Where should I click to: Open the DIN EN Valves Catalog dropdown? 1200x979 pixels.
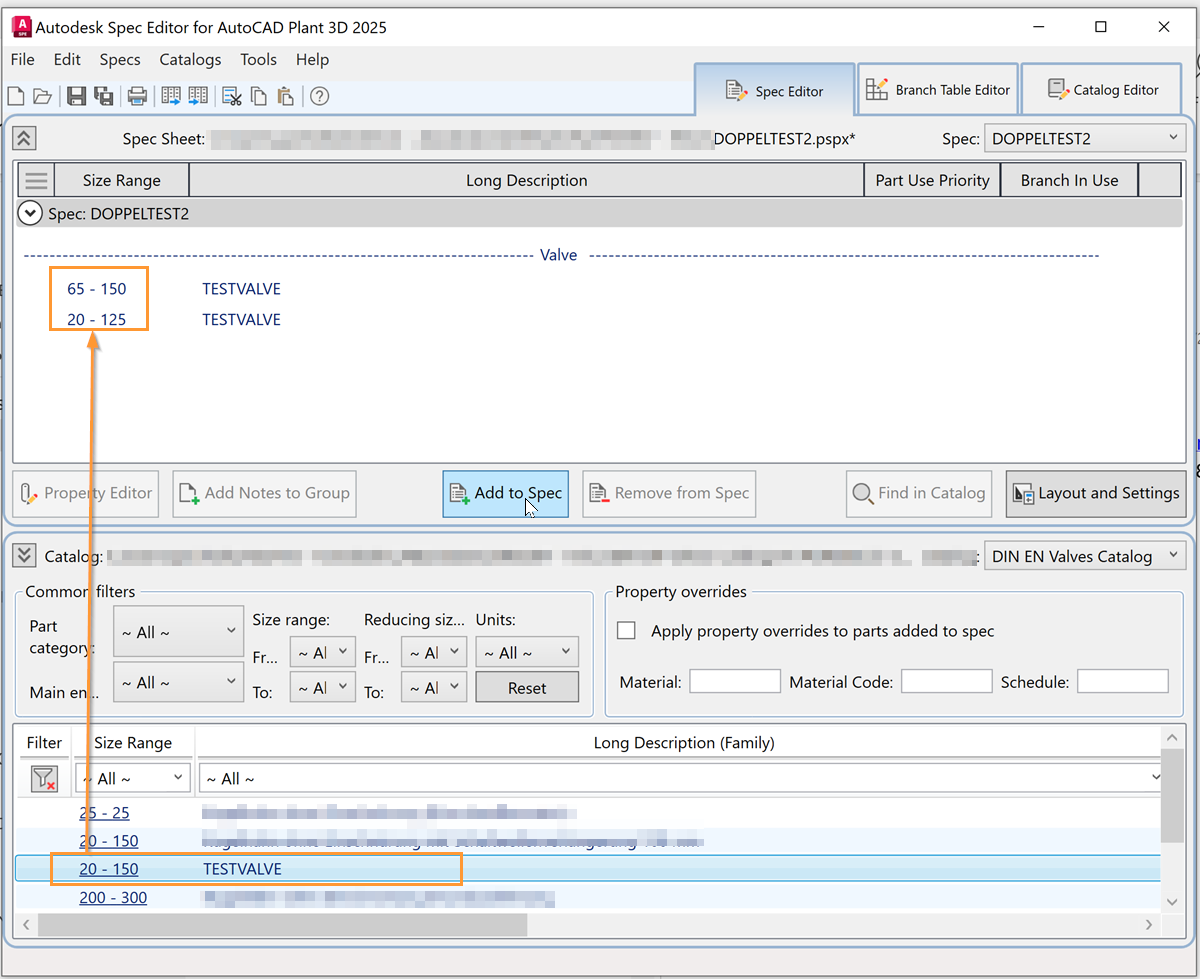[x=1085, y=556]
